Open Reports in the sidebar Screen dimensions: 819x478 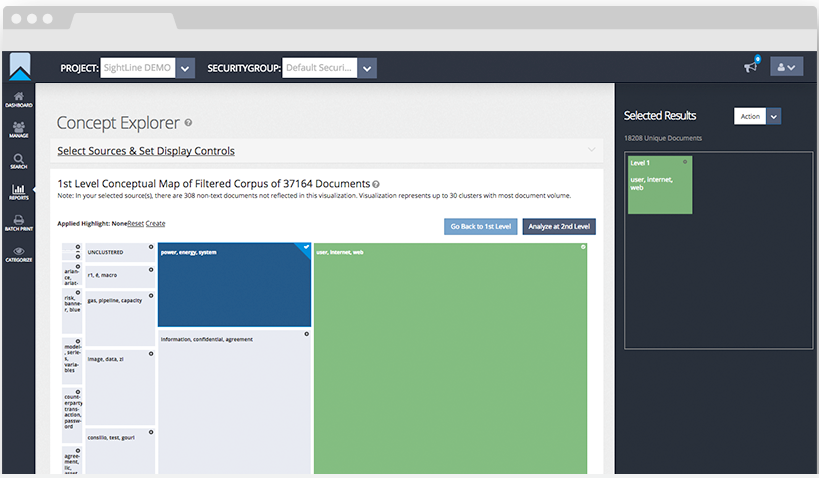point(19,191)
